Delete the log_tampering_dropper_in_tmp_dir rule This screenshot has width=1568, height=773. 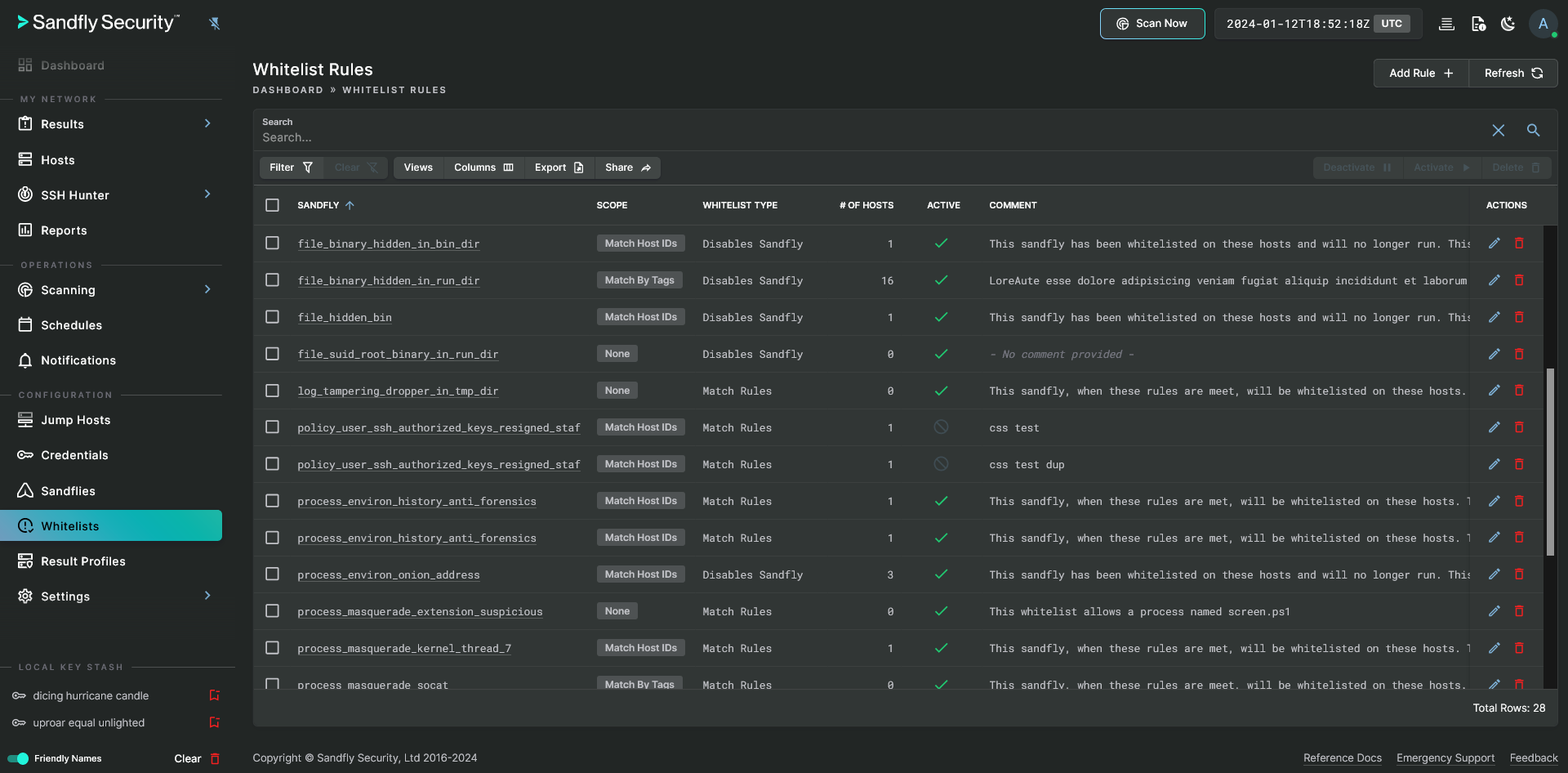1520,391
